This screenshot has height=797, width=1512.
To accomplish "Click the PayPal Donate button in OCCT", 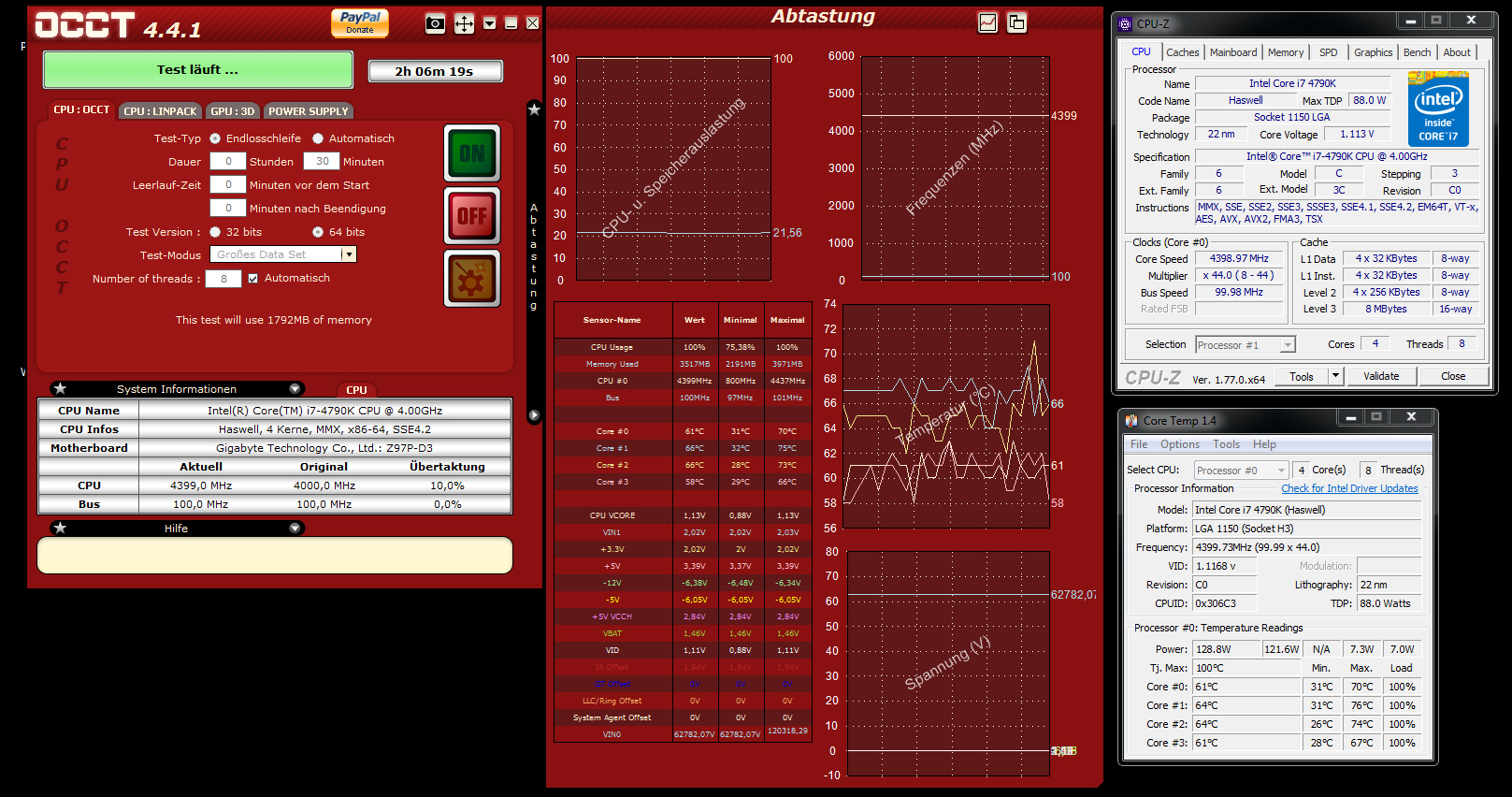I will click(360, 23).
